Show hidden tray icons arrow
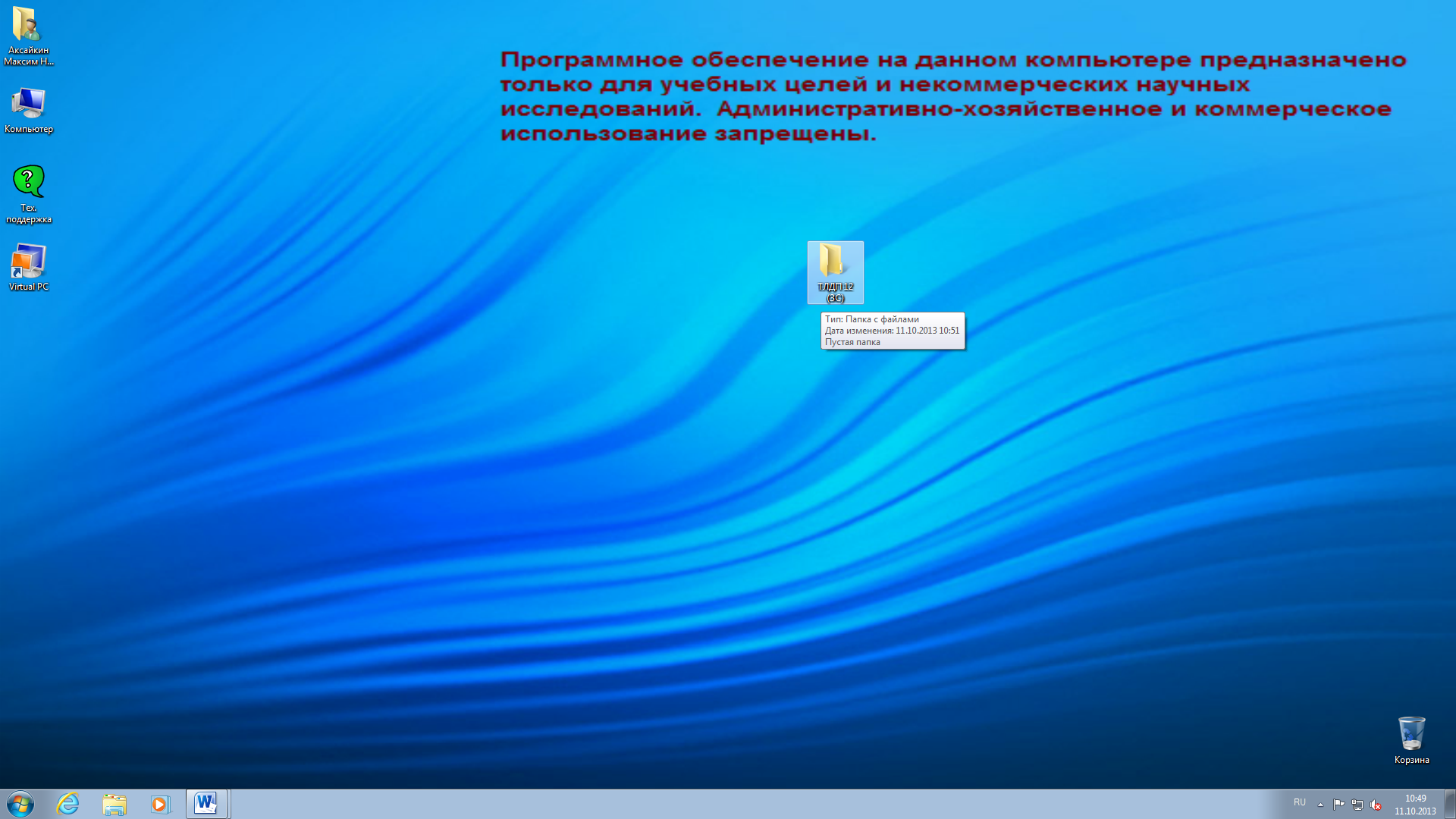Viewport: 1456px width, 819px height. (x=1320, y=805)
